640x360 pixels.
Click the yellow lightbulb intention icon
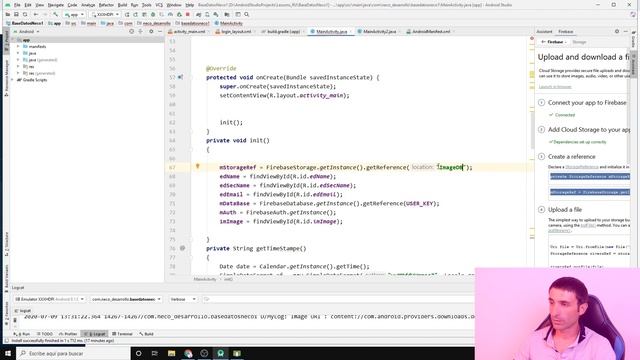pyautogui.click(x=198, y=166)
